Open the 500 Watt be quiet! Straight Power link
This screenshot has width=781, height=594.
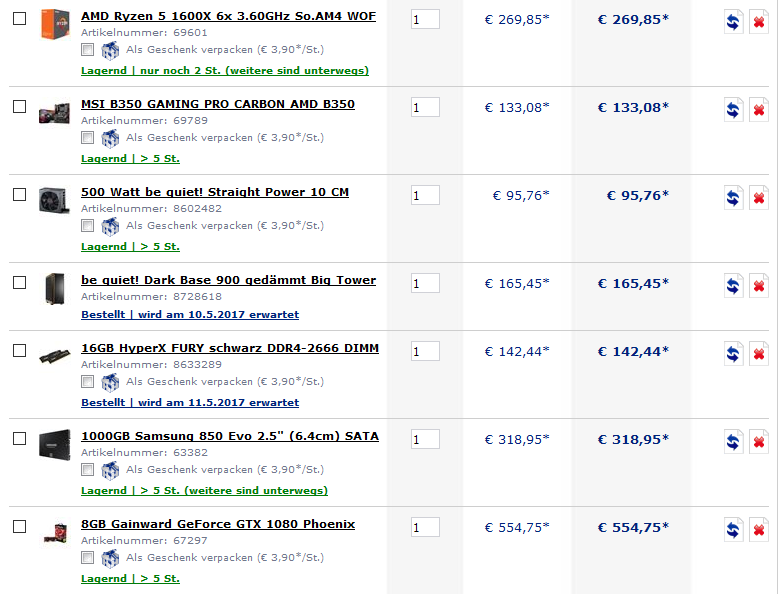215,192
